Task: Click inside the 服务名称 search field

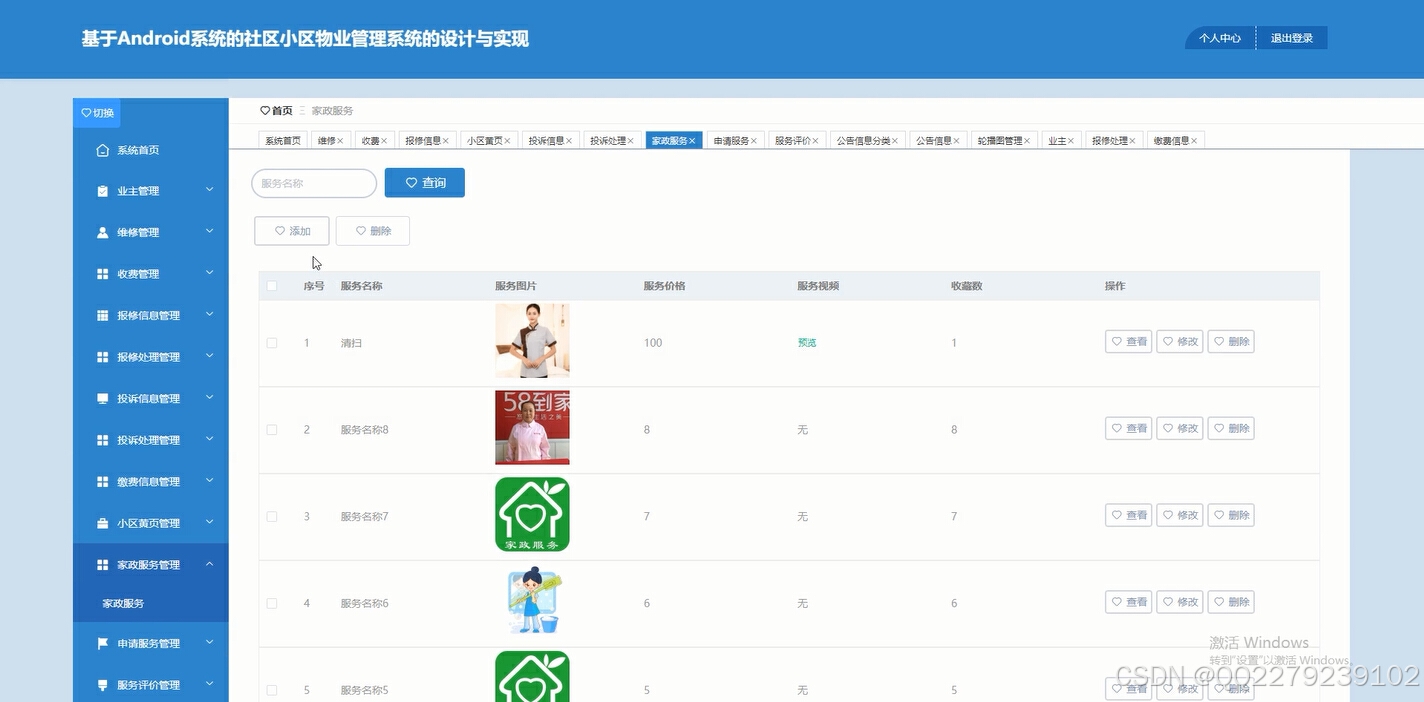Action: tap(314, 183)
